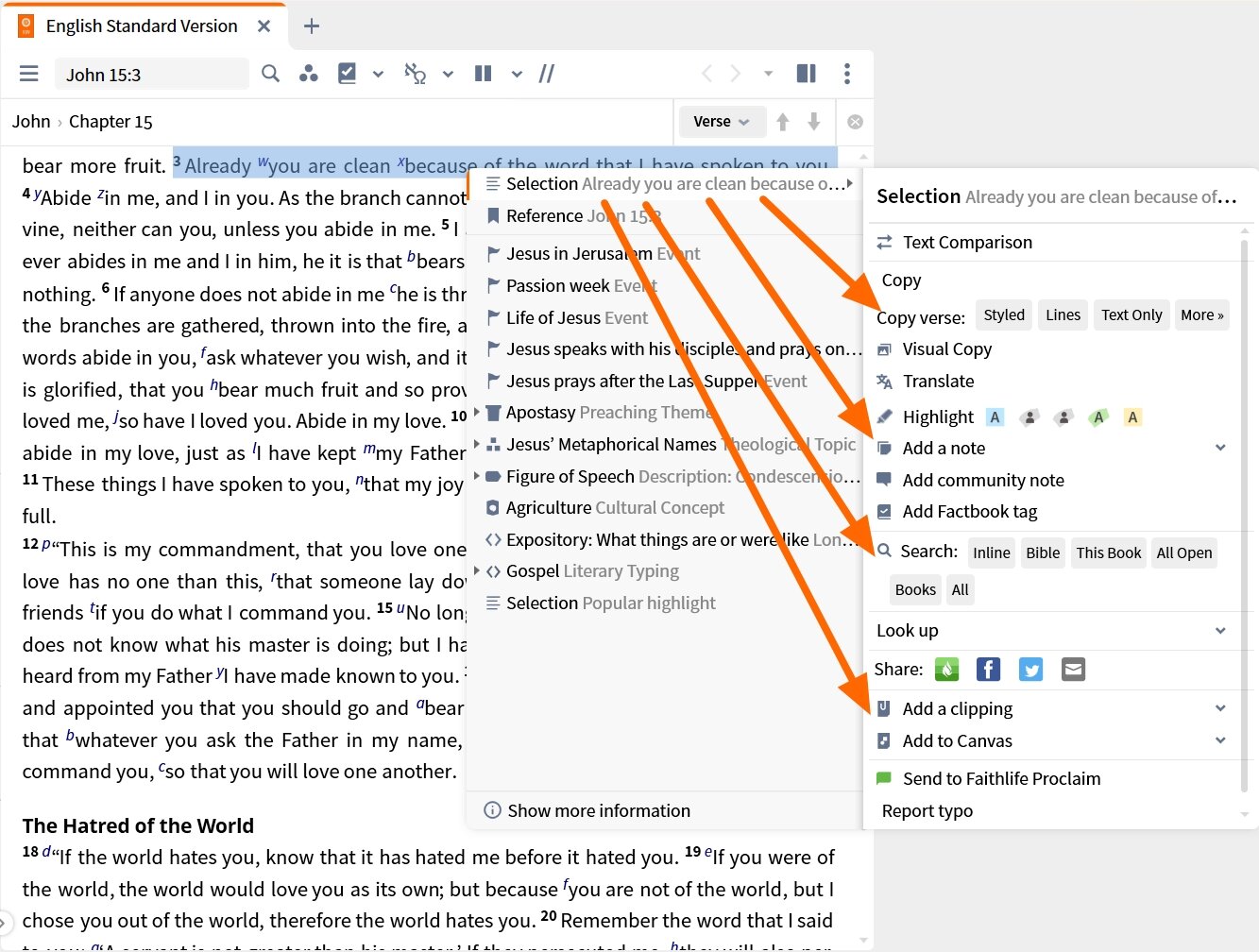
Task: Open the link set icon
Action: tap(415, 74)
